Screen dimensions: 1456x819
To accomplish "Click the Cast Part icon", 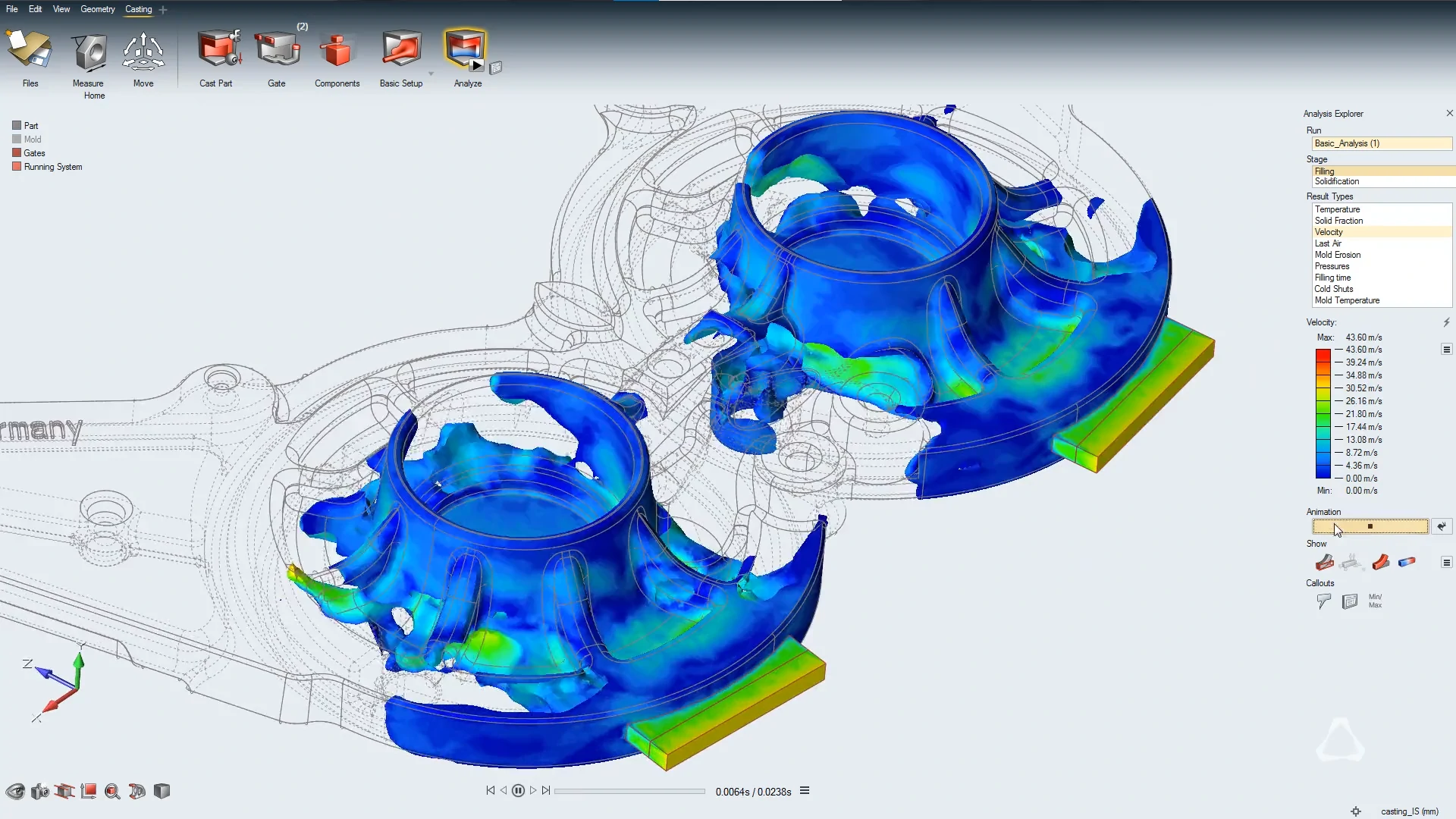I will pyautogui.click(x=218, y=50).
